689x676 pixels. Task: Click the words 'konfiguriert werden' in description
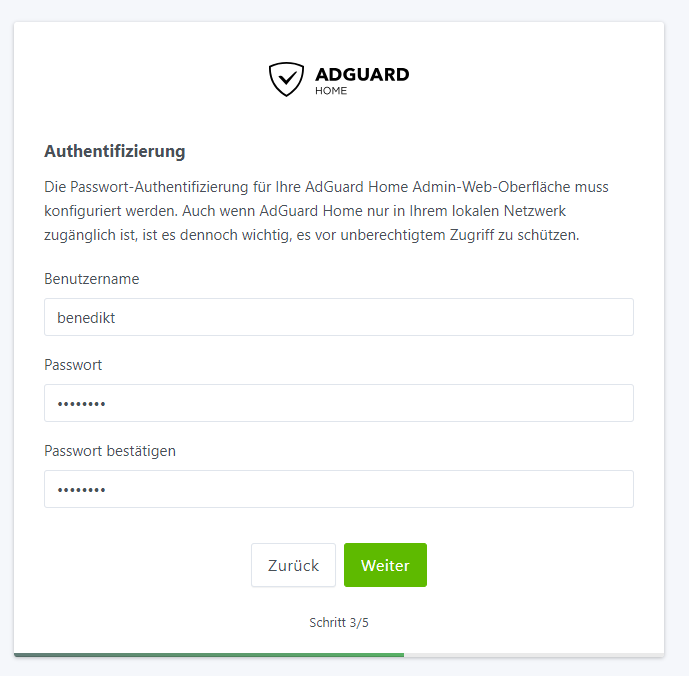click(111, 211)
